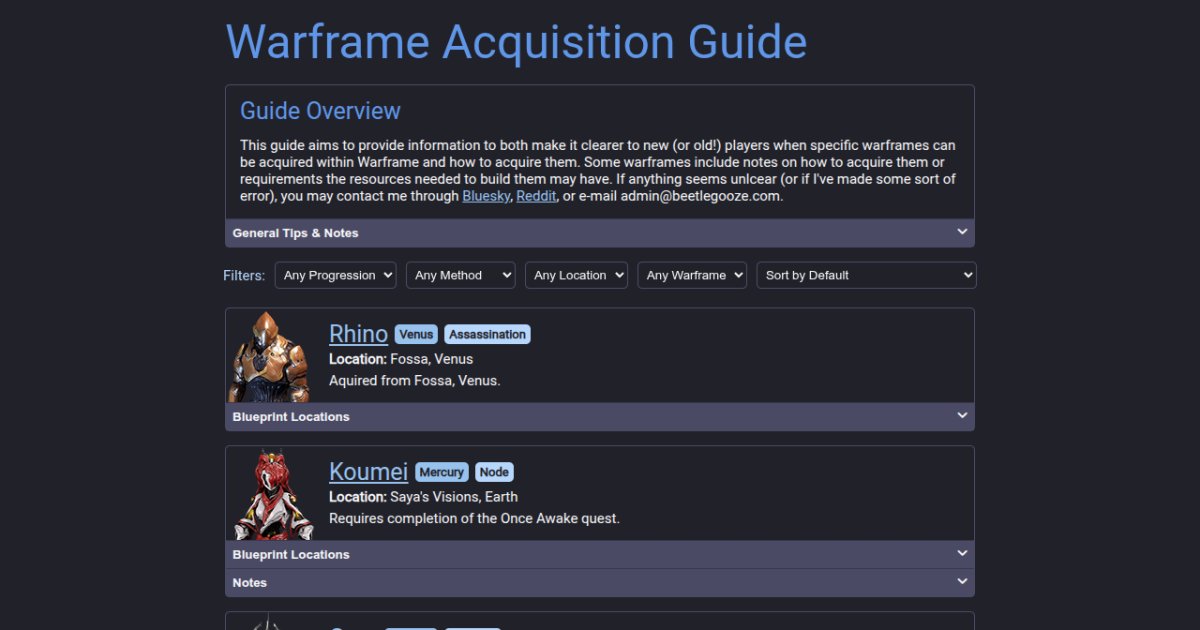Click the chevron on Rhino's Blueprint Locations
This screenshot has height=630, width=1200.
[x=961, y=415]
